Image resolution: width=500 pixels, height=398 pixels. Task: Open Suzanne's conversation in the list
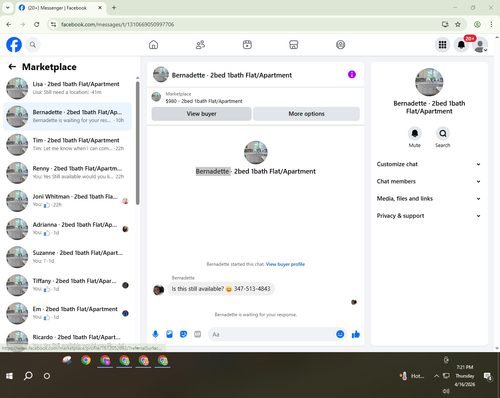pos(67,257)
